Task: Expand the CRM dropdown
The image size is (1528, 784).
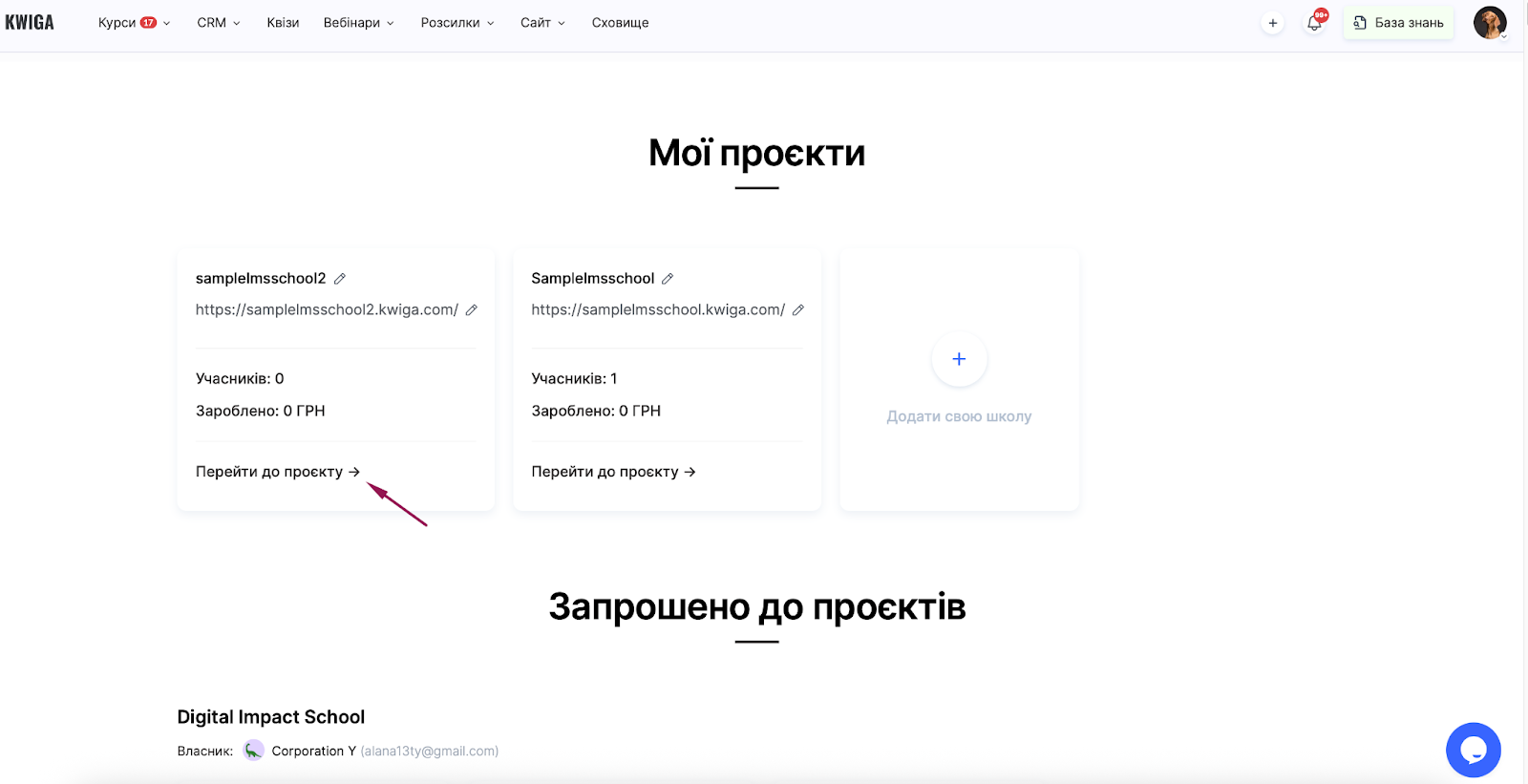Action: point(219,23)
